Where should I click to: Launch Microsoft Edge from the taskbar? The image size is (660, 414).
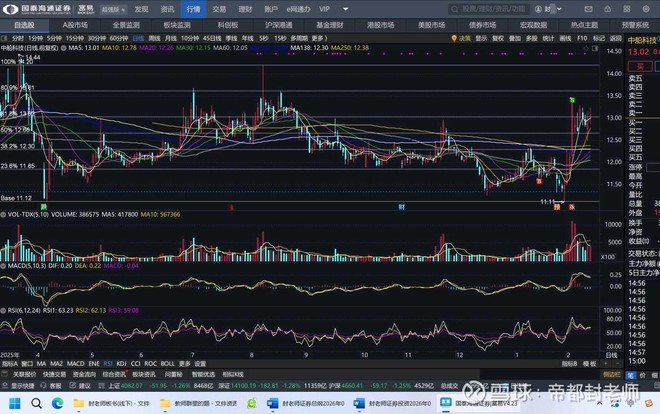[58, 403]
